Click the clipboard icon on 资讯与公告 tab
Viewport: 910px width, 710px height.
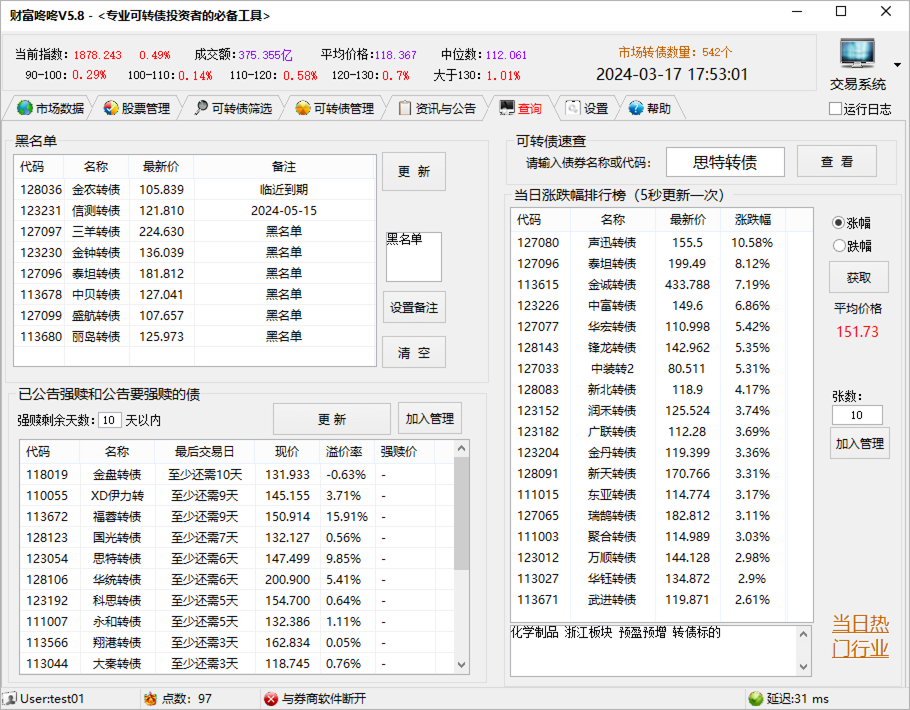405,108
